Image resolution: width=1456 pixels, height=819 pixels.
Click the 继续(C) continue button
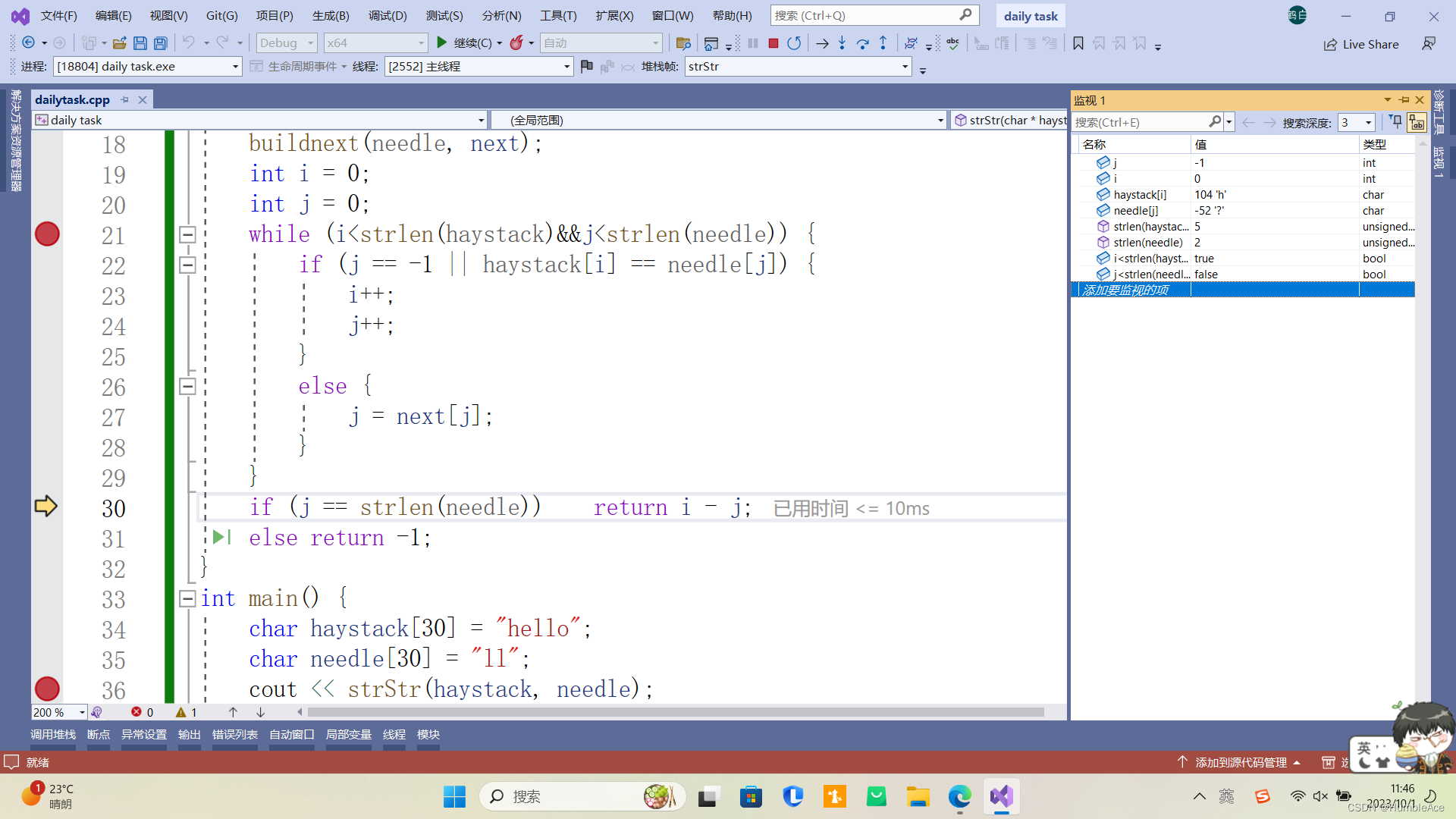click(464, 43)
